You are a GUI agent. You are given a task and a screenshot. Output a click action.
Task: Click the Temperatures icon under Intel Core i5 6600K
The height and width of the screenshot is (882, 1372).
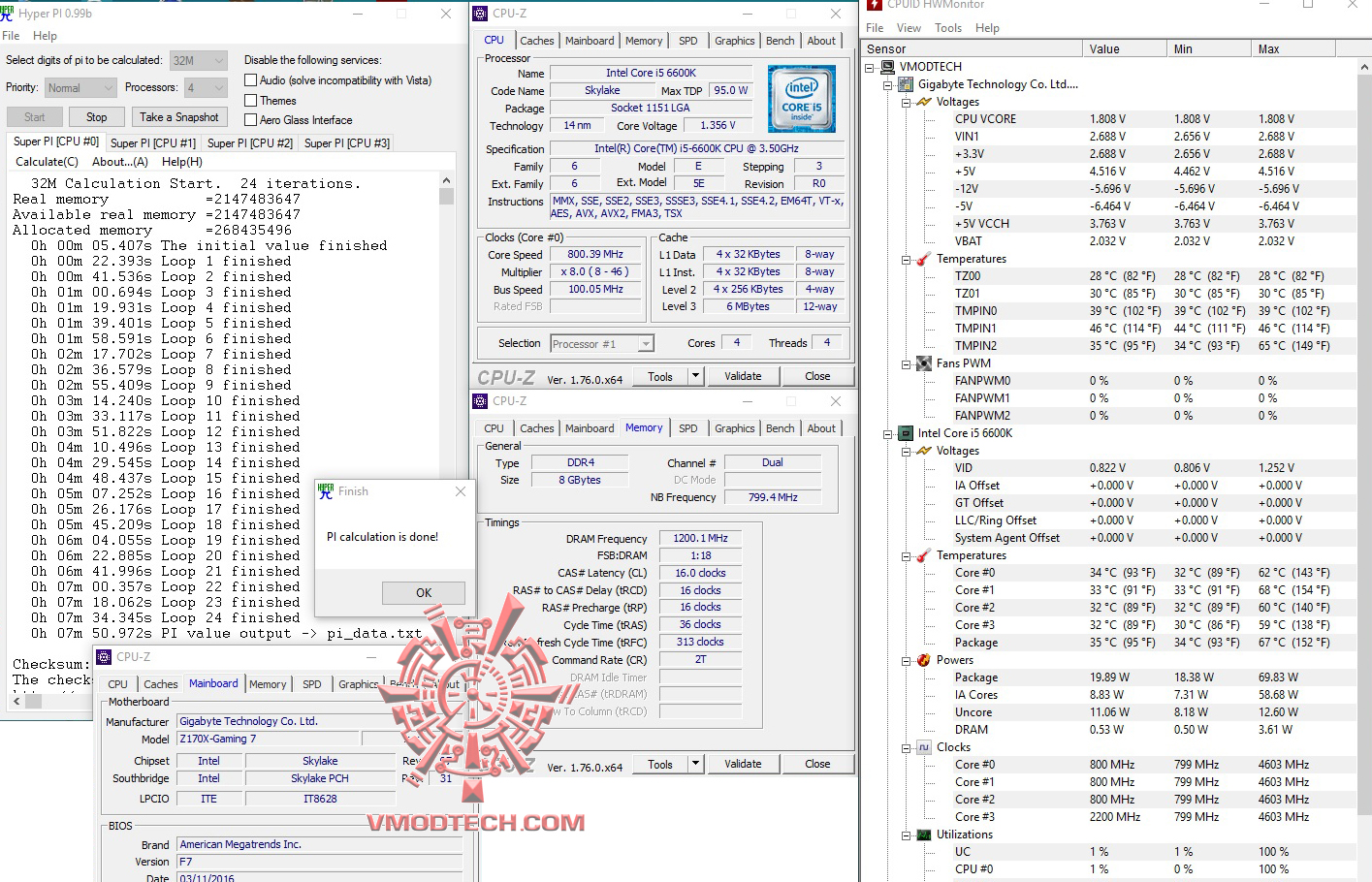click(924, 555)
